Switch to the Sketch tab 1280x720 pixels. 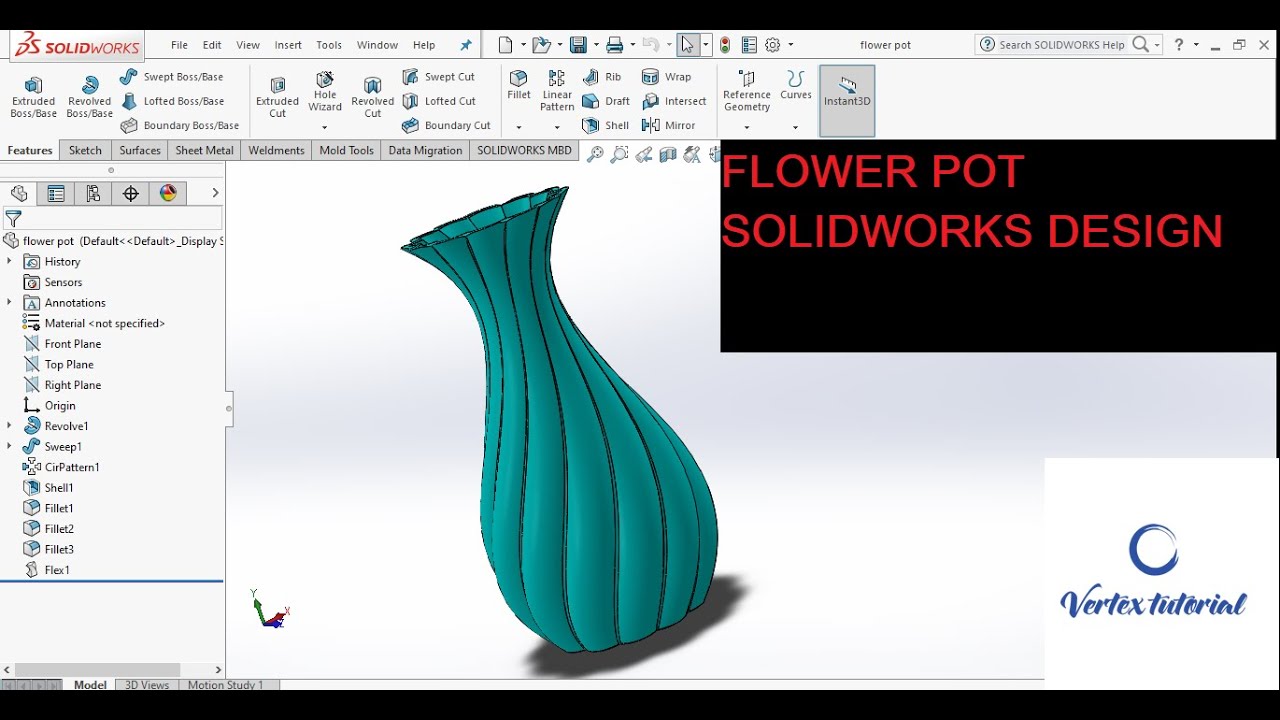pos(85,151)
